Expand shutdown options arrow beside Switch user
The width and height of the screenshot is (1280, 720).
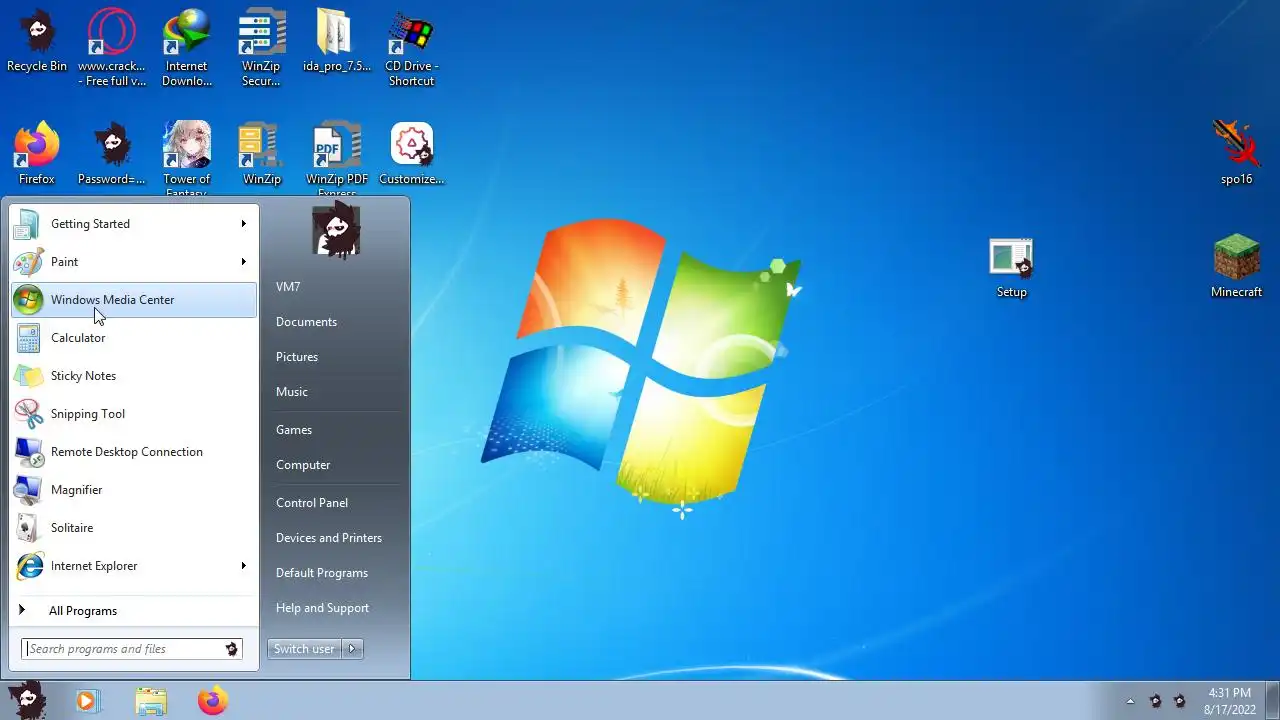[x=352, y=649]
